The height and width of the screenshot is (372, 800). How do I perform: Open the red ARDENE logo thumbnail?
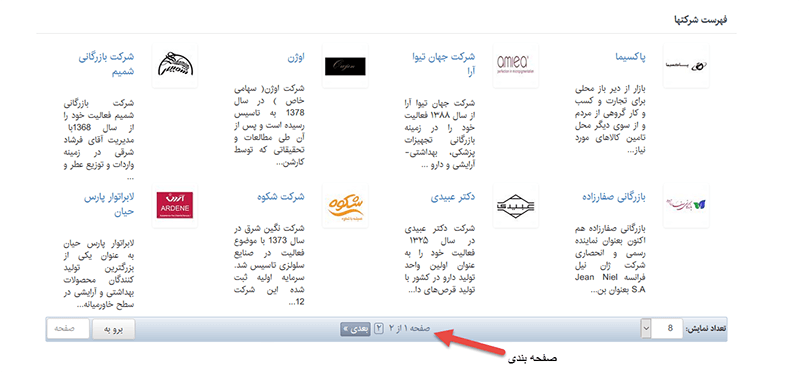coord(175,206)
